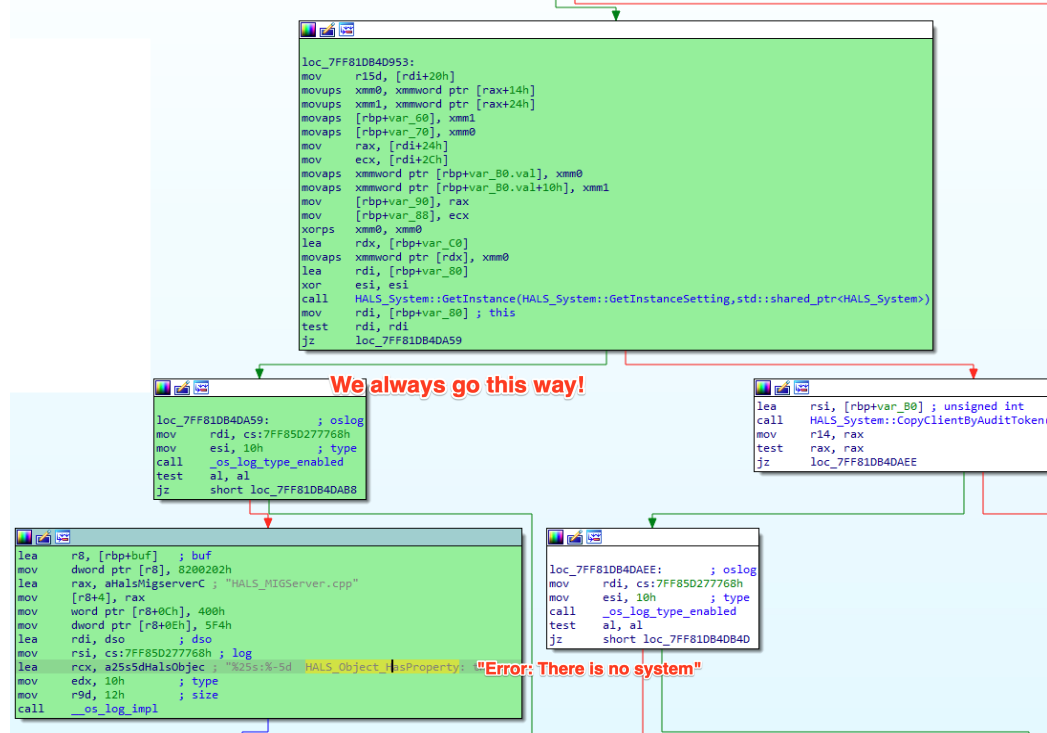Viewport: 1047px width, 733px height.
Task: Click edit icon on loc_7FF81DB4DAEE node
Action: [575, 538]
